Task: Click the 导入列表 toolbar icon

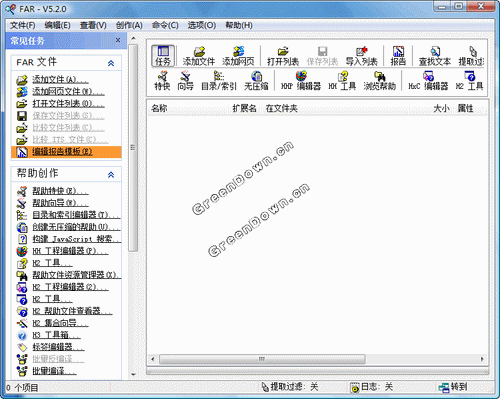Action: (361, 56)
